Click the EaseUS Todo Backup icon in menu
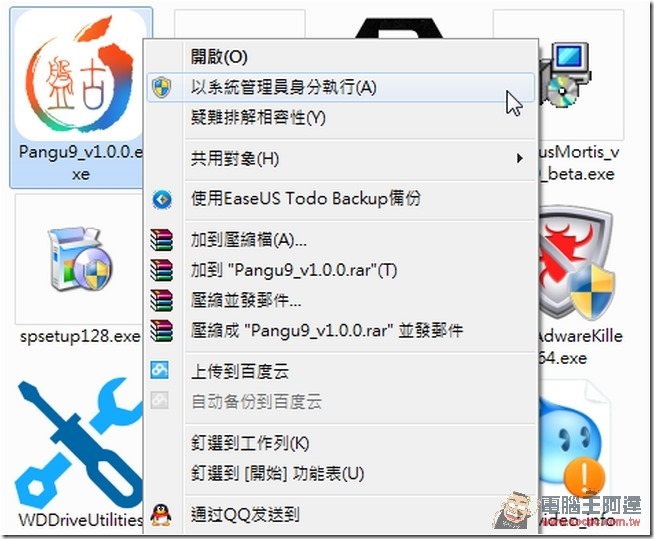 pos(161,199)
